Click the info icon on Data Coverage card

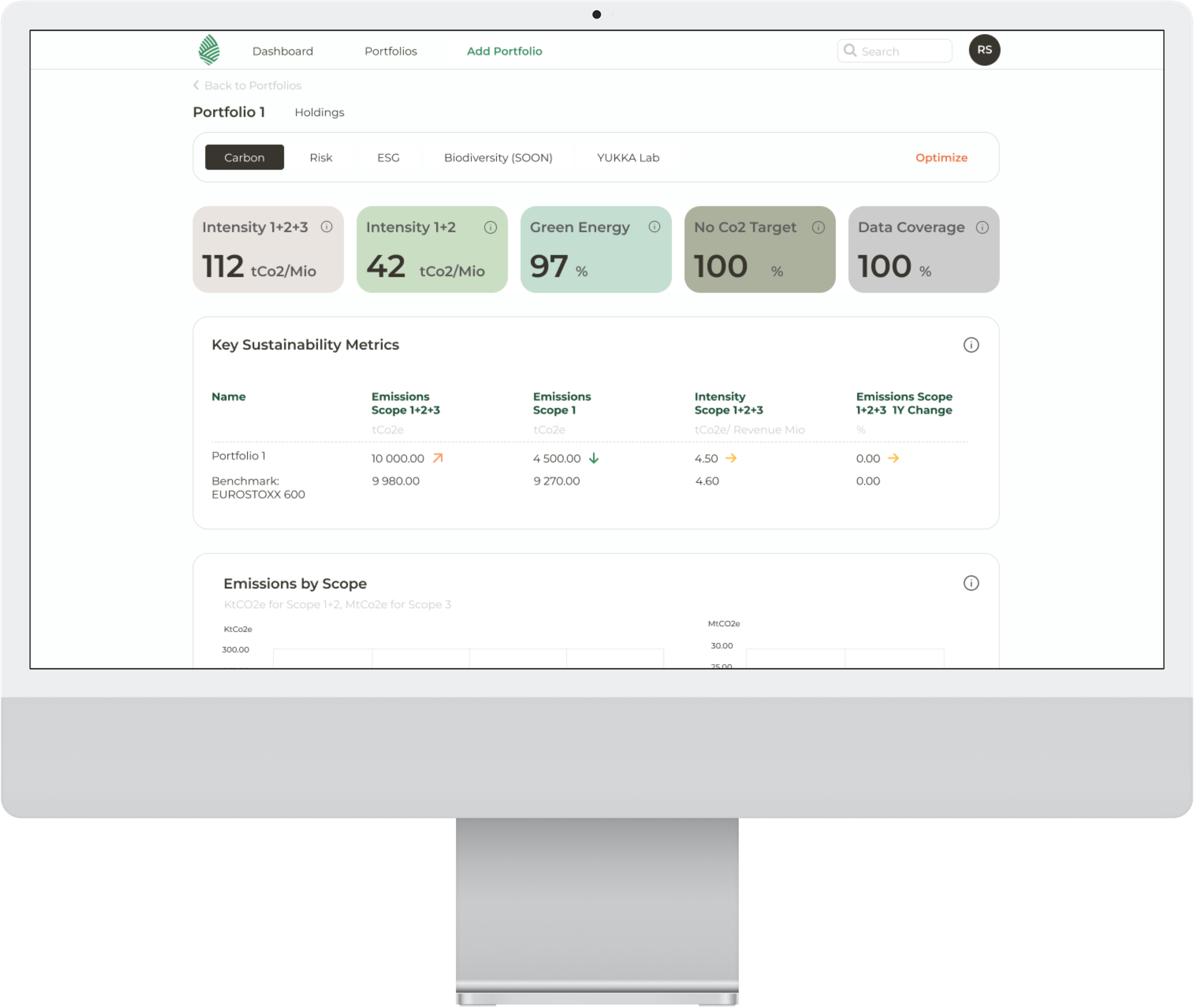[983, 227]
